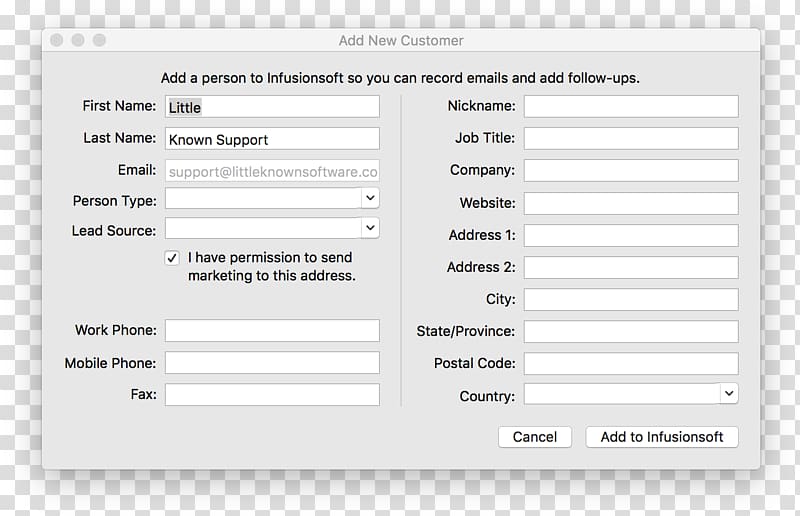Open the Country dropdown list
This screenshot has height=516, width=800.
[631, 394]
